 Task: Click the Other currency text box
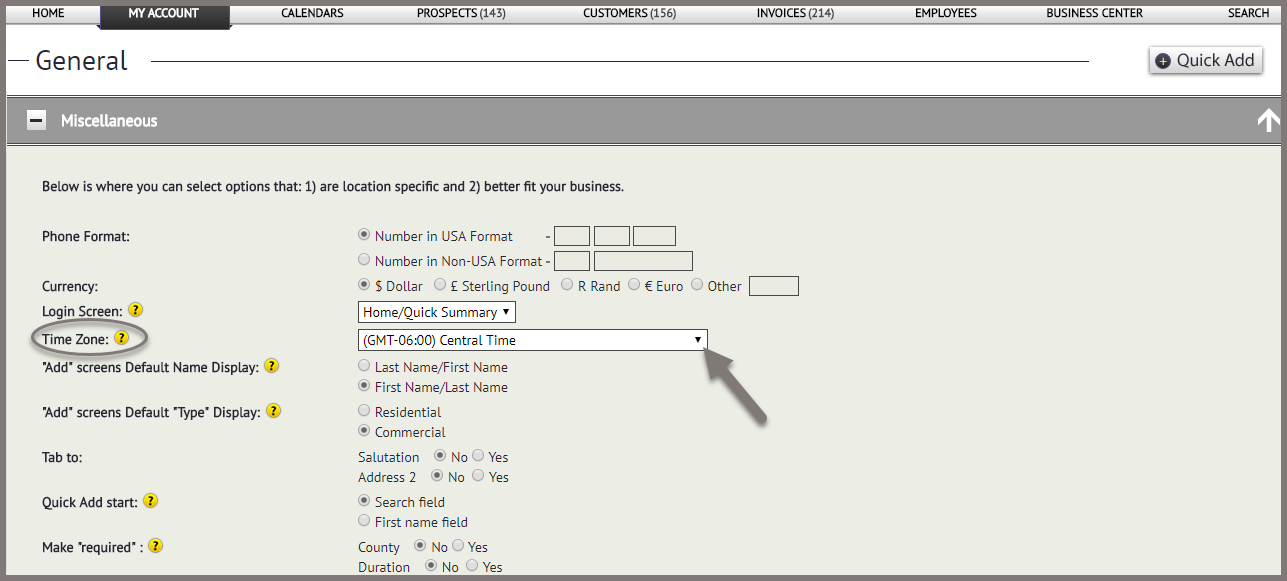click(774, 286)
